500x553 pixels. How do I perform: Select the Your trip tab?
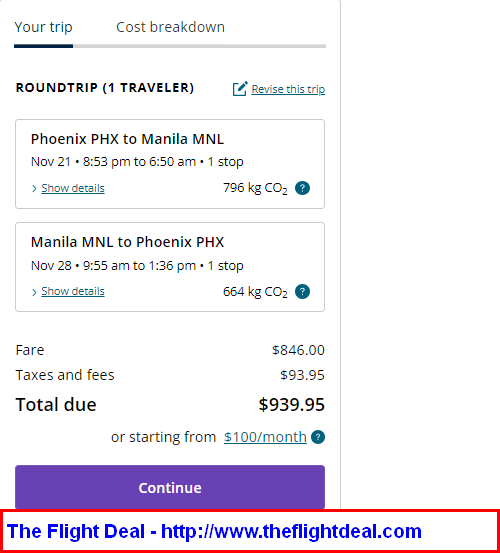pos(43,27)
